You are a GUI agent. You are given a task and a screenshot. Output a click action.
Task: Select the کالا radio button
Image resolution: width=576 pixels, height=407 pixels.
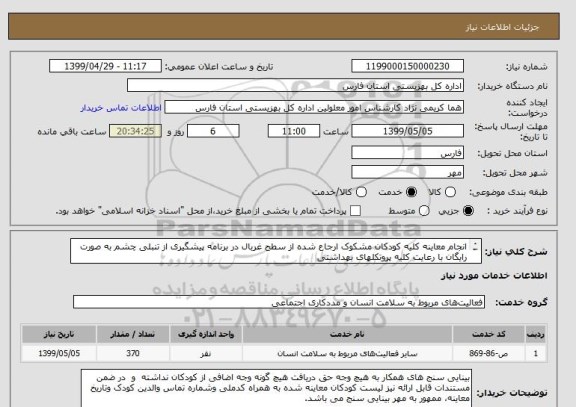tap(450, 192)
